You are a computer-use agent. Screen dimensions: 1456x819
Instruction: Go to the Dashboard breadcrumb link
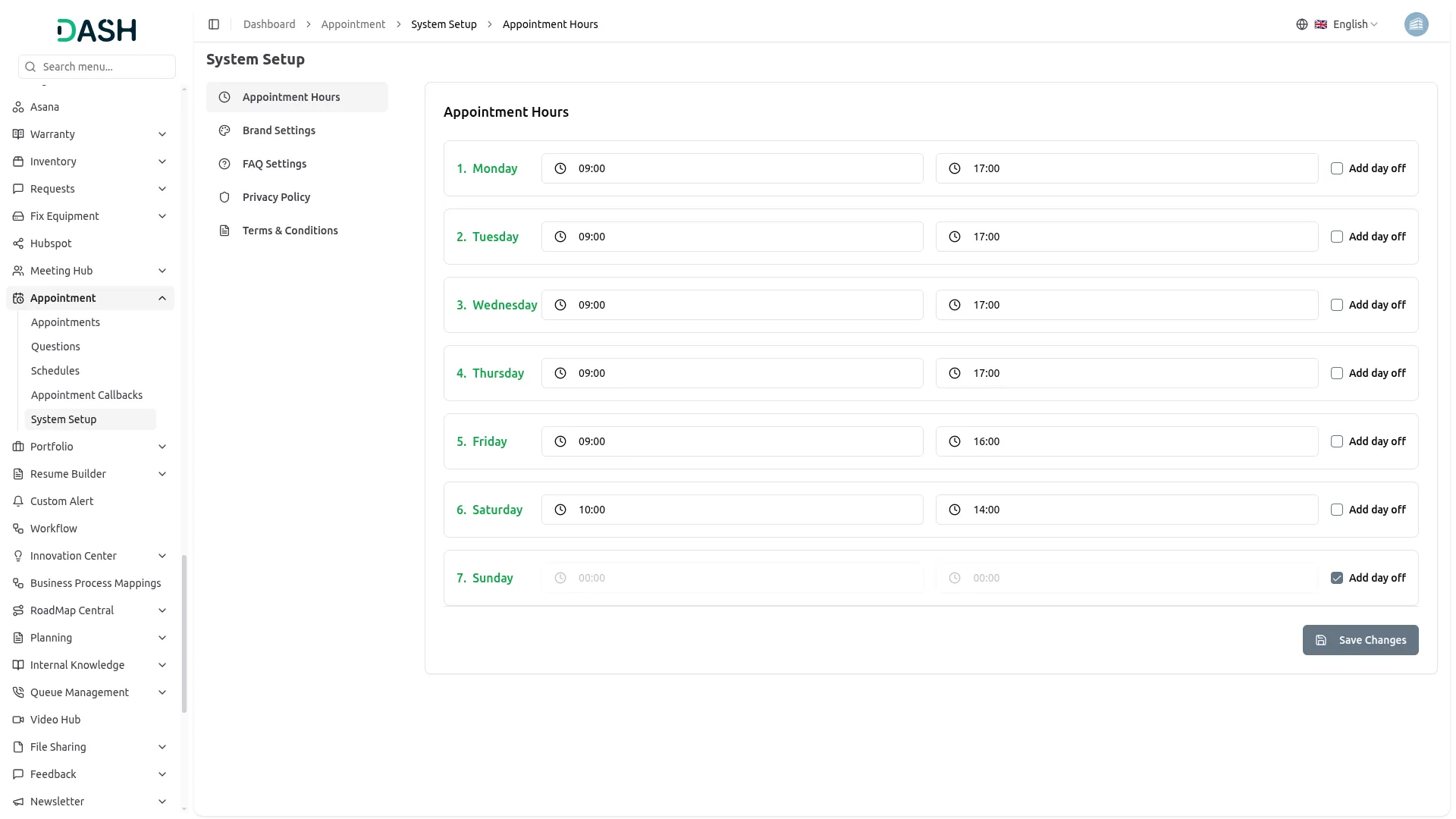coord(269,24)
